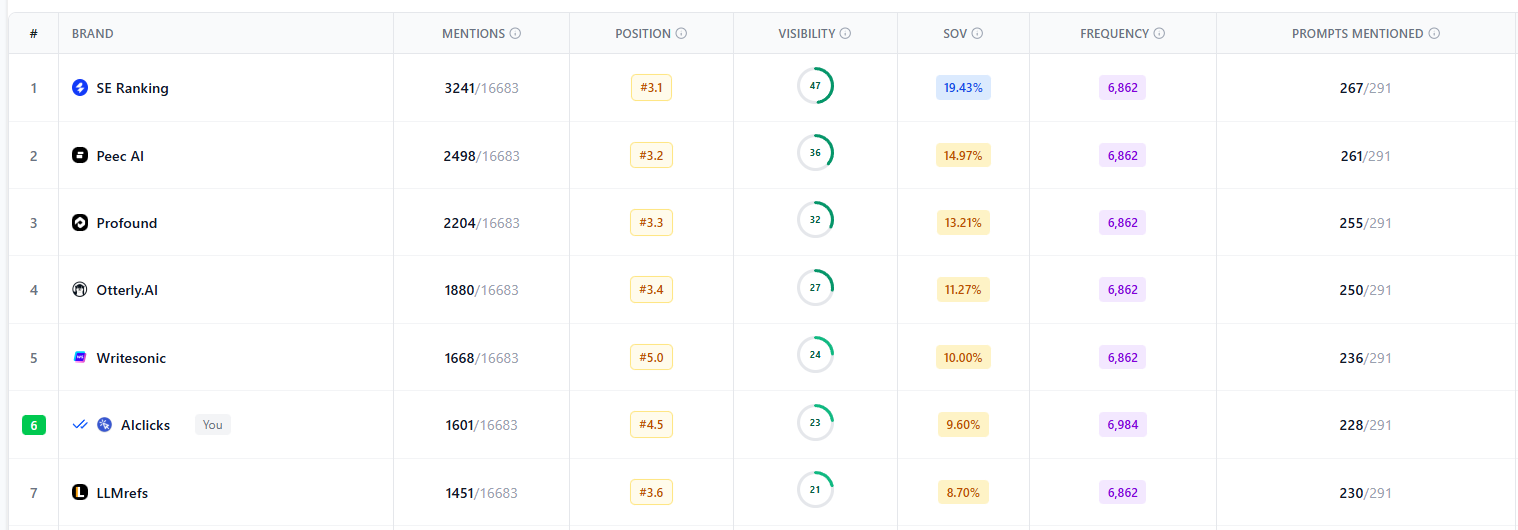Screen dimensions: 1518x530
Task: Sort by PROMPTS MENTIONED column header
Action: (x=1357, y=33)
